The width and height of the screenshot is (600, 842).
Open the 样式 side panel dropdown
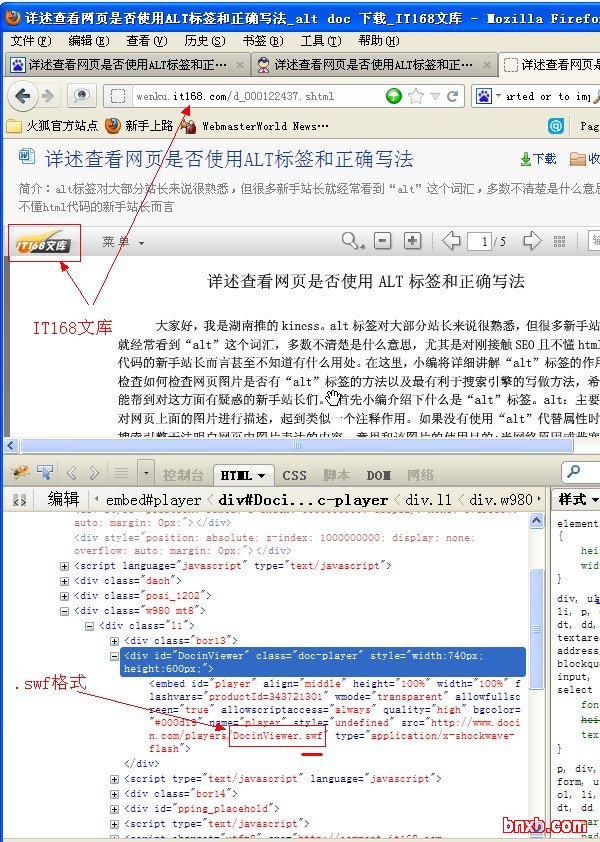click(x=578, y=499)
